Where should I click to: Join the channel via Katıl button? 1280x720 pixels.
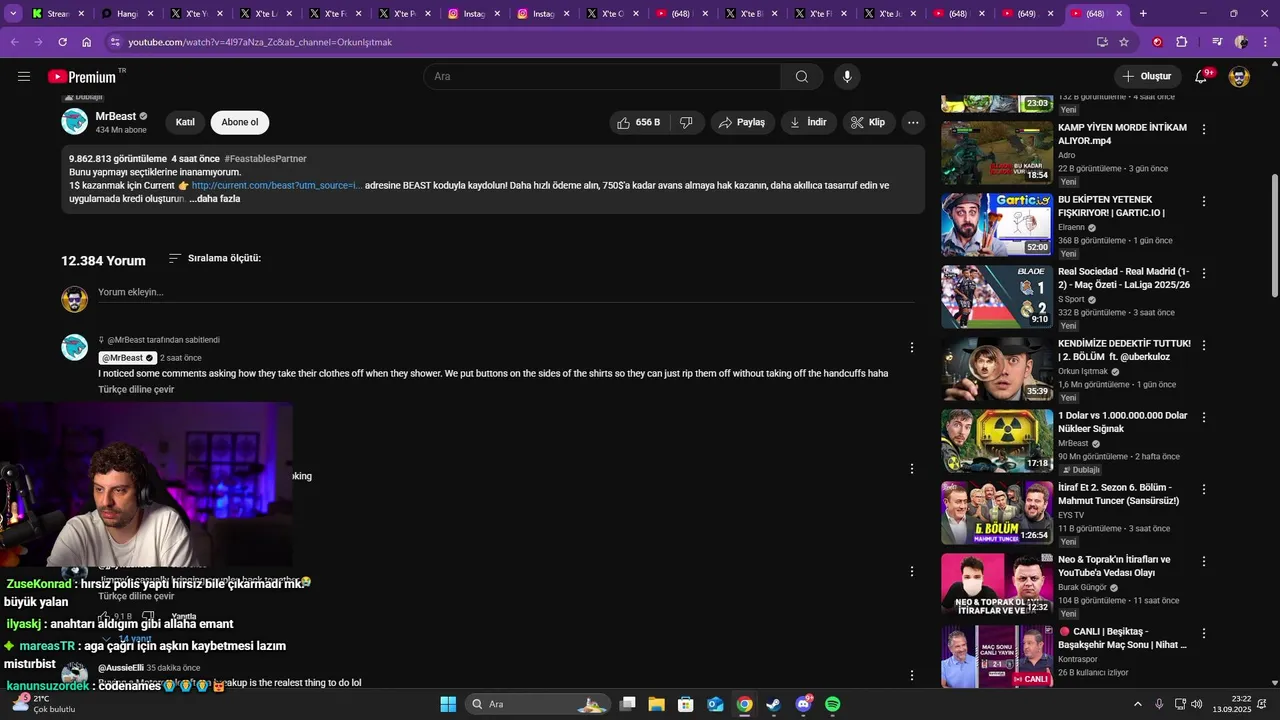[x=185, y=122]
